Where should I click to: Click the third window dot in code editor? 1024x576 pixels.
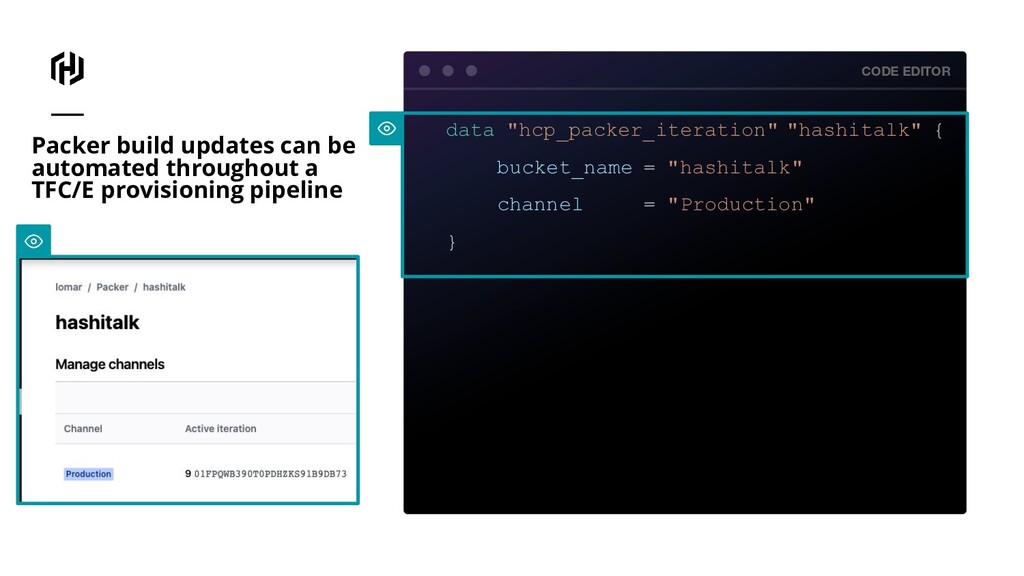pos(472,71)
